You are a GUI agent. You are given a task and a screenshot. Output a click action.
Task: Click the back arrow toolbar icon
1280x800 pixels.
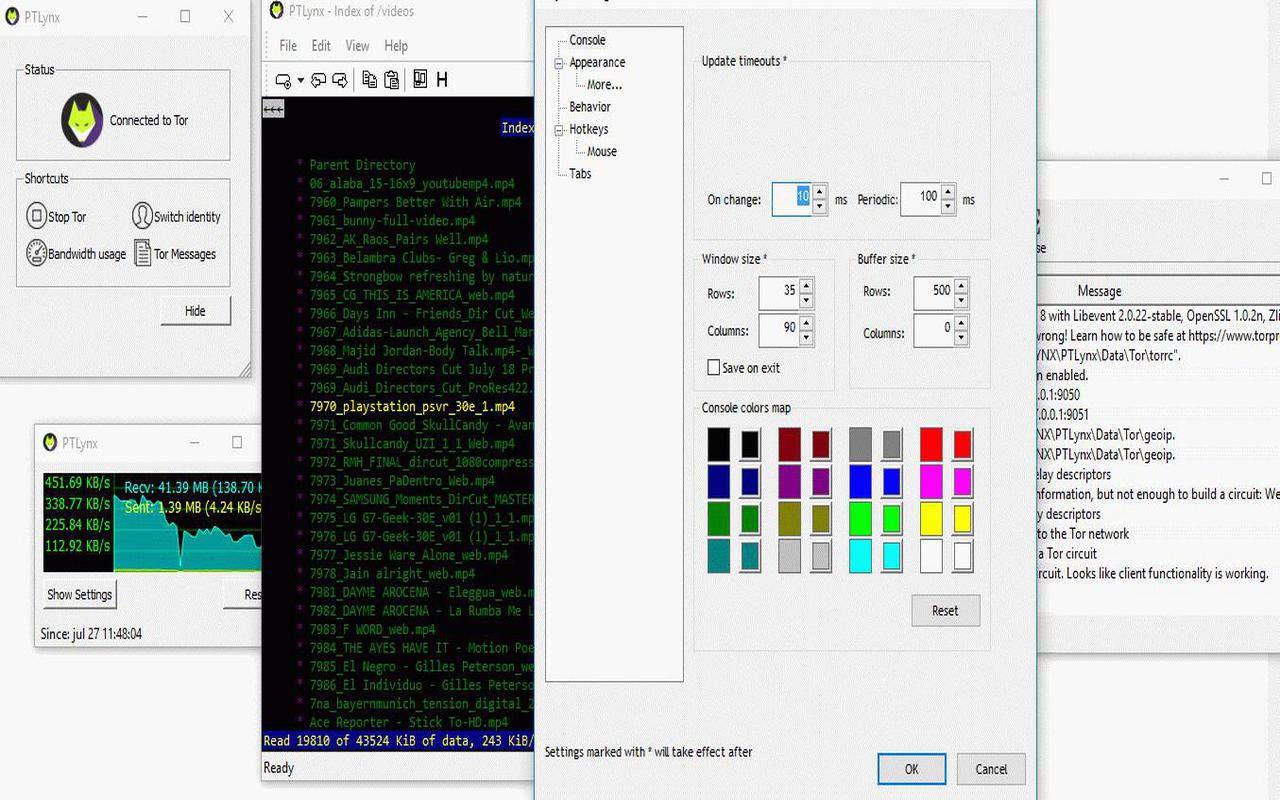[x=319, y=80]
